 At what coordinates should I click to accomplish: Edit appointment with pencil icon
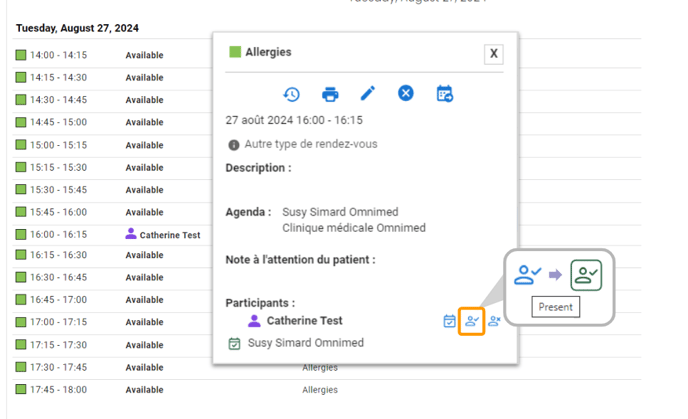pyautogui.click(x=368, y=93)
